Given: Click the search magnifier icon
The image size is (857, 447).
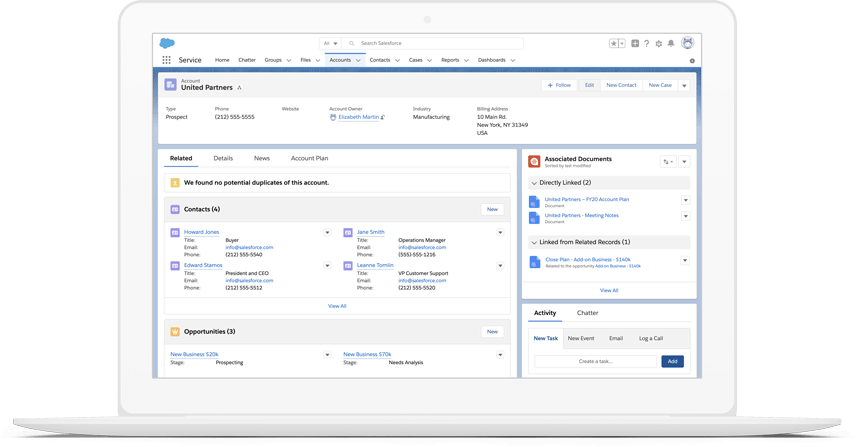Looking at the screenshot, I should click(351, 43).
